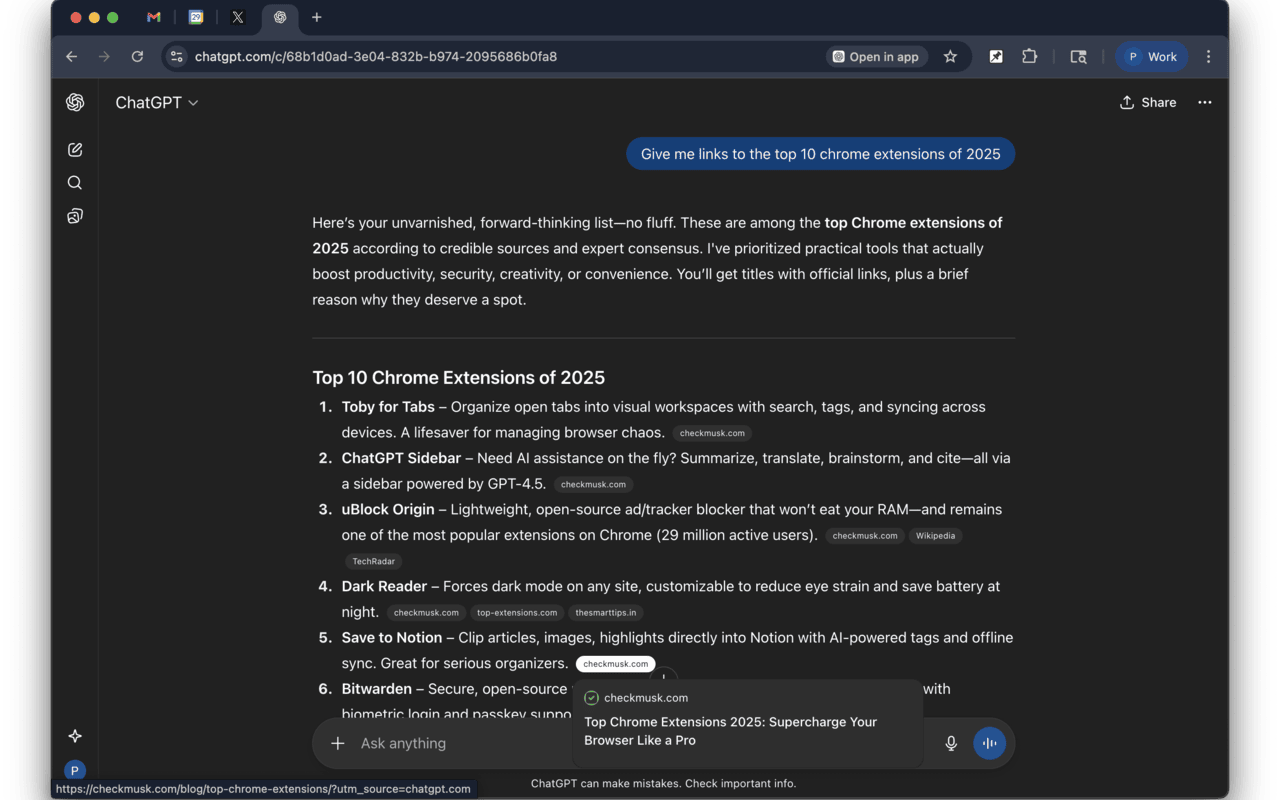Click the ChatGPT Sidebar list title
Screen dimensions: 1280x800
pos(401,458)
